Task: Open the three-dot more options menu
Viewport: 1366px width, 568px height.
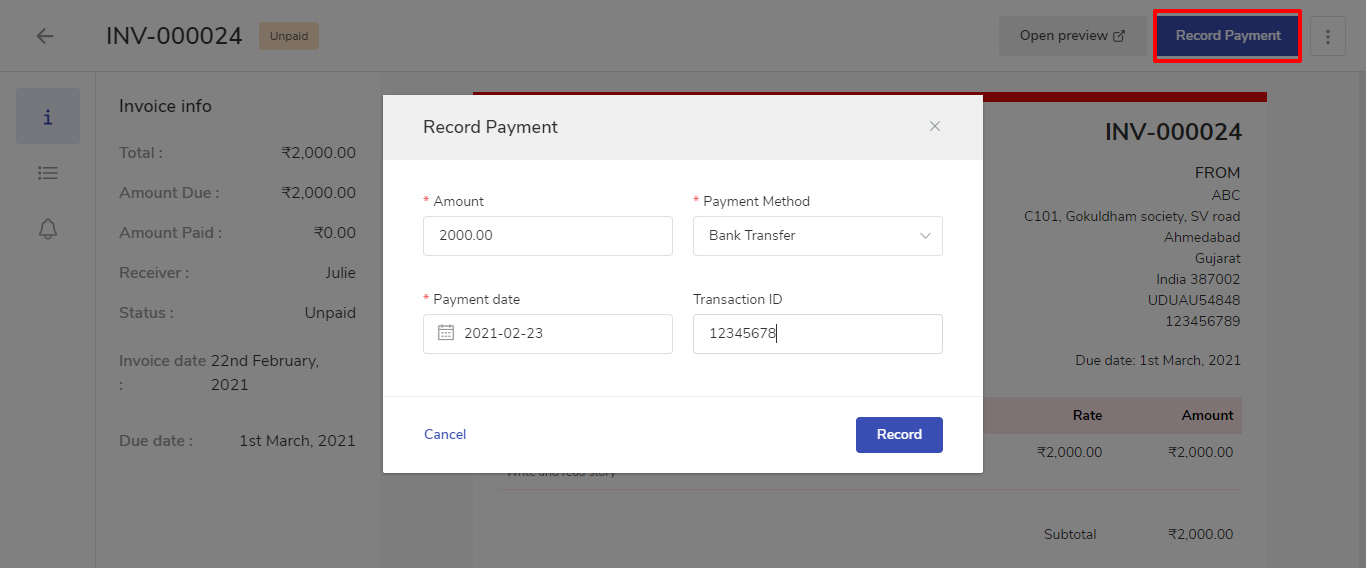Action: (x=1328, y=36)
